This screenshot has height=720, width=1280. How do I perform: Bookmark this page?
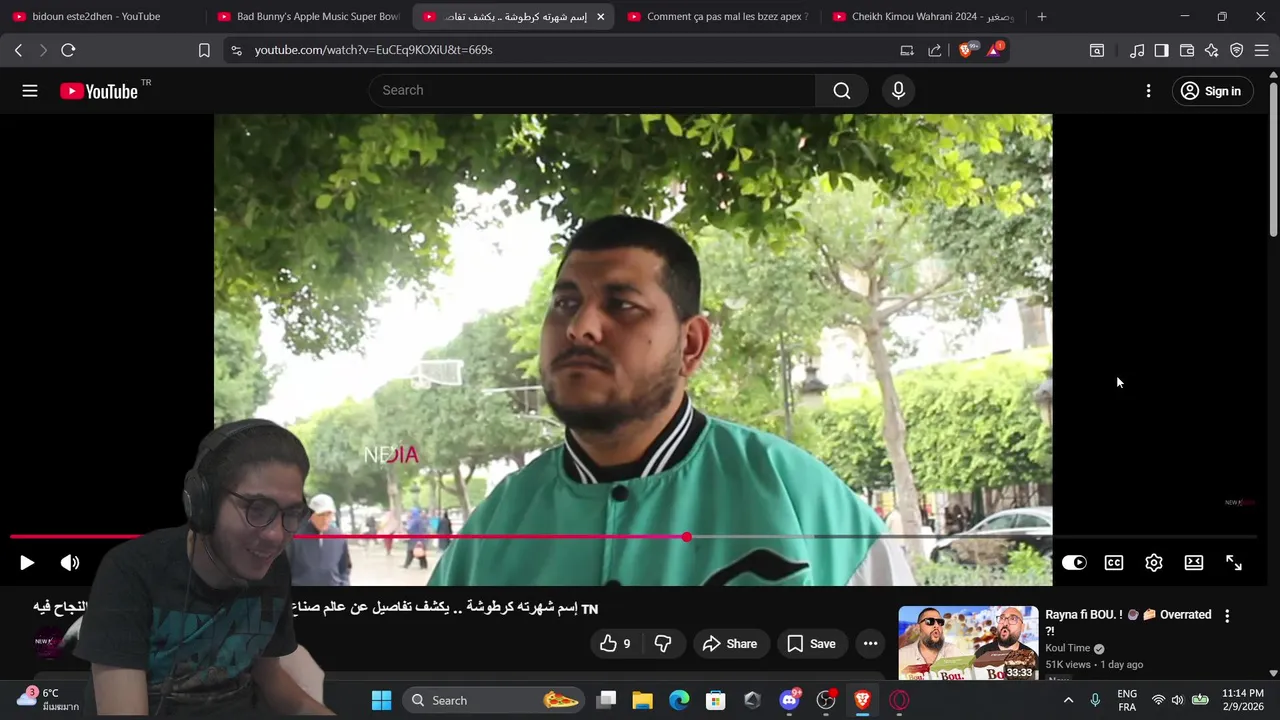204,50
